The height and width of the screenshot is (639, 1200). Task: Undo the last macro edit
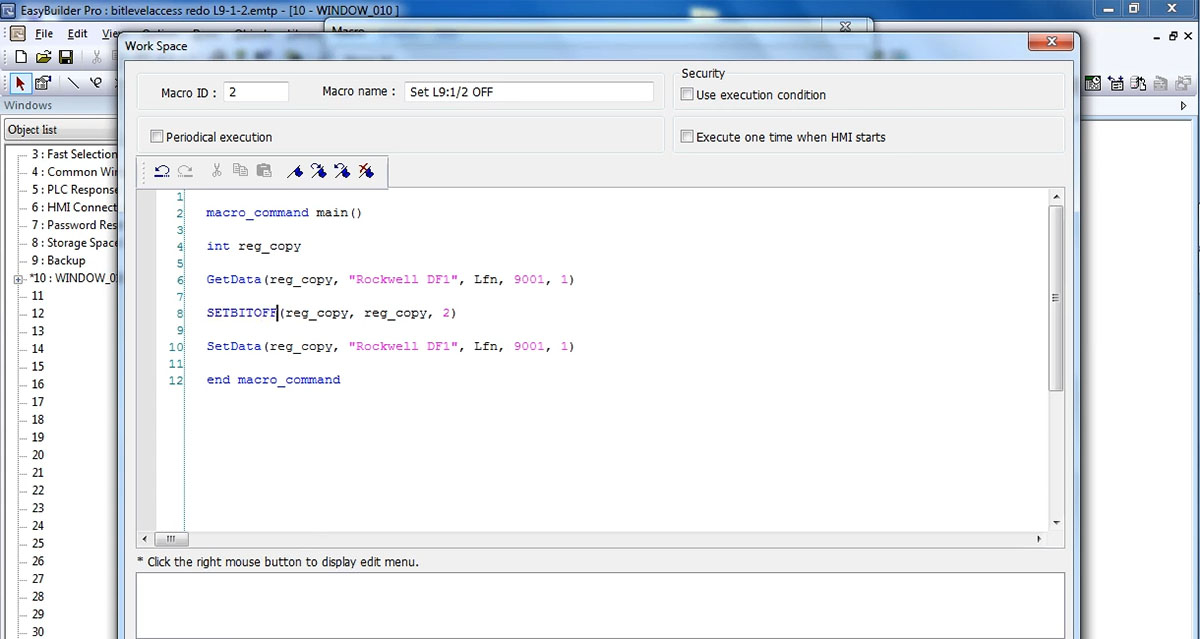click(x=161, y=171)
